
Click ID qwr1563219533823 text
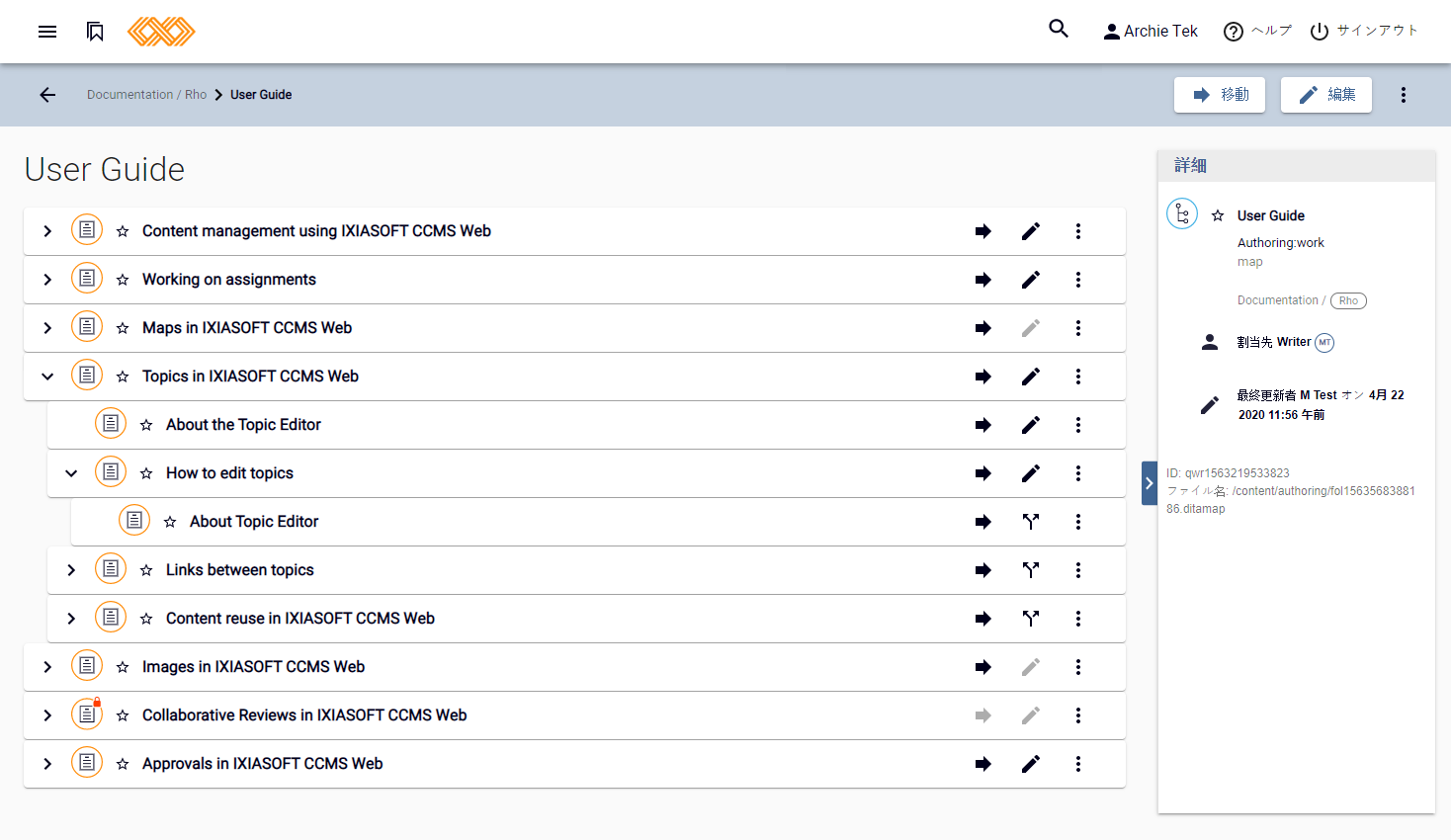[1228, 473]
